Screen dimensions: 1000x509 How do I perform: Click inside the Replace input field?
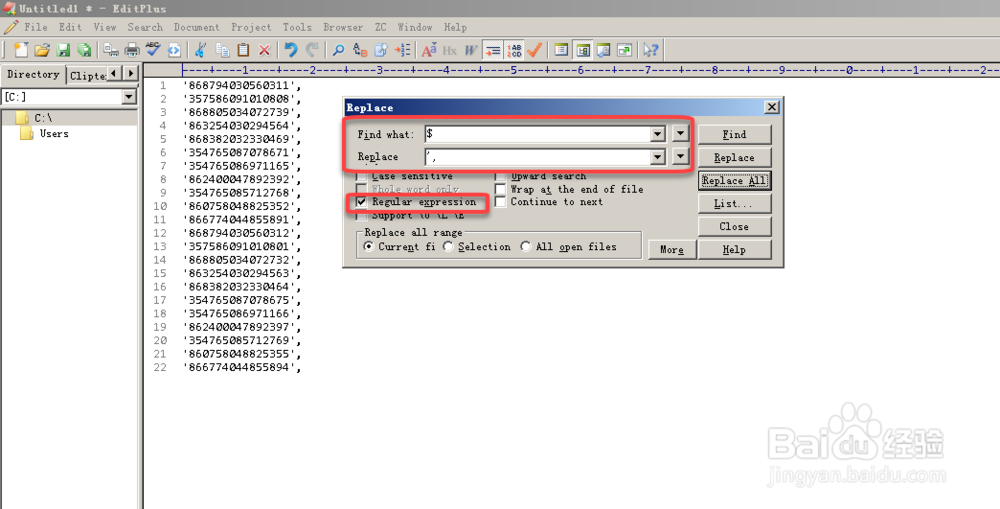click(x=538, y=156)
